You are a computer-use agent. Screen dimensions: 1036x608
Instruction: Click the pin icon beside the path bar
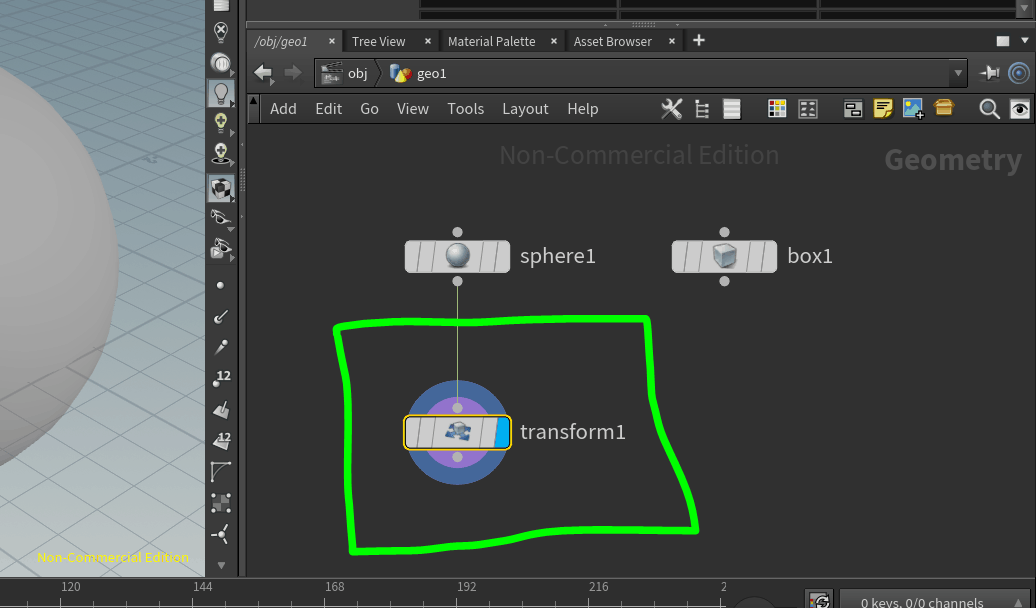[989, 73]
